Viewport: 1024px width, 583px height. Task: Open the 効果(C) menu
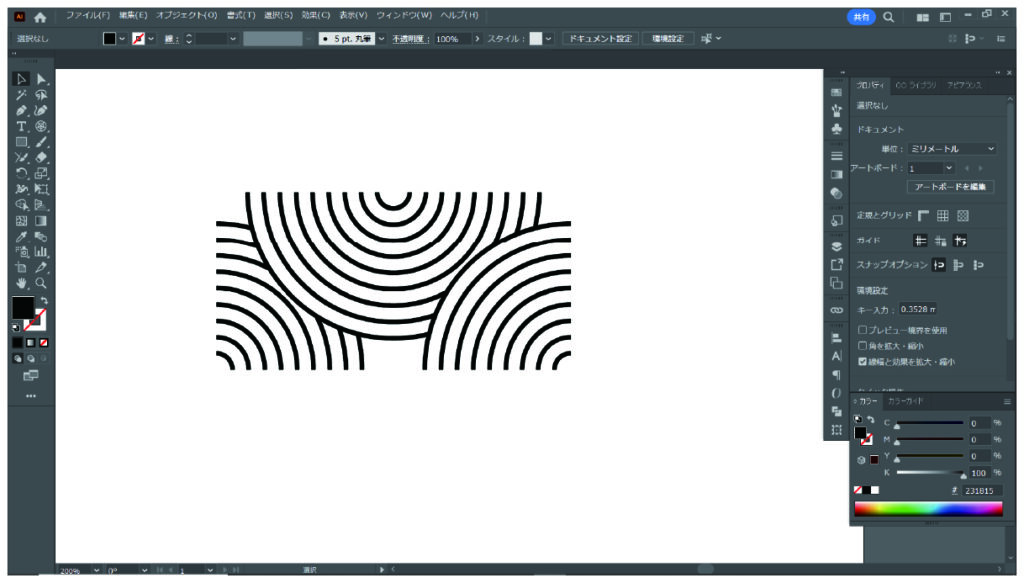point(315,16)
